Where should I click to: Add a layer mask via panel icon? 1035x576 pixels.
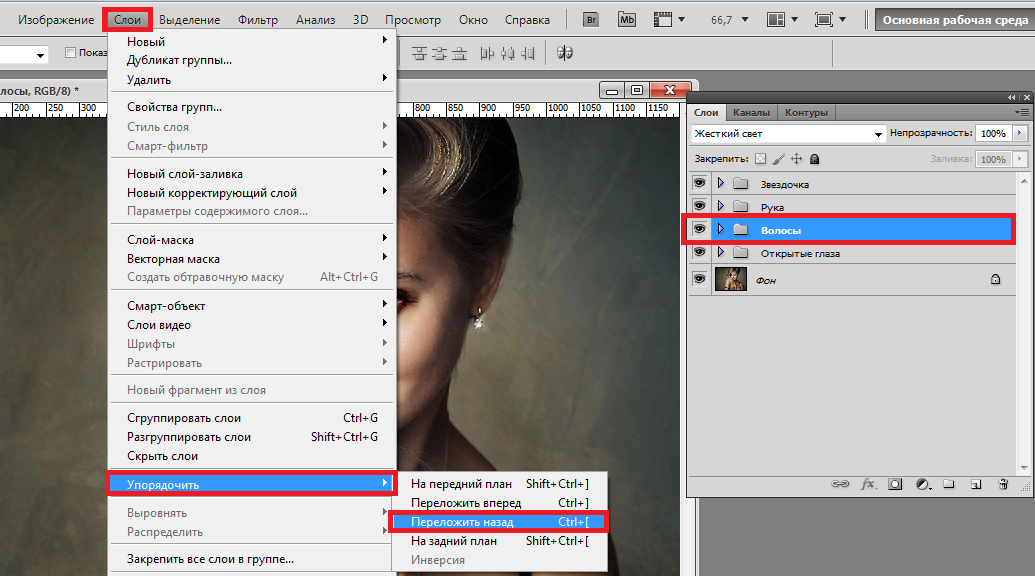(895, 485)
